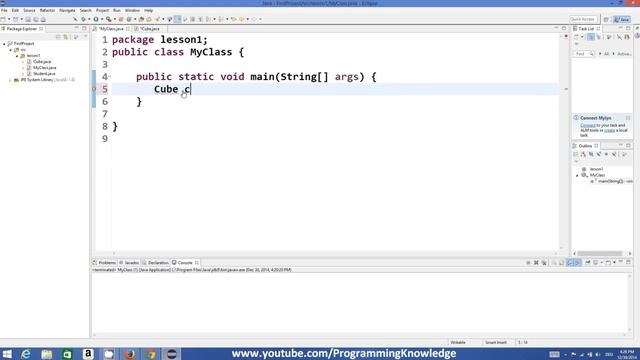This screenshot has width=640, height=360.
Task: Click the Find field in Task List
Action: [583, 54]
